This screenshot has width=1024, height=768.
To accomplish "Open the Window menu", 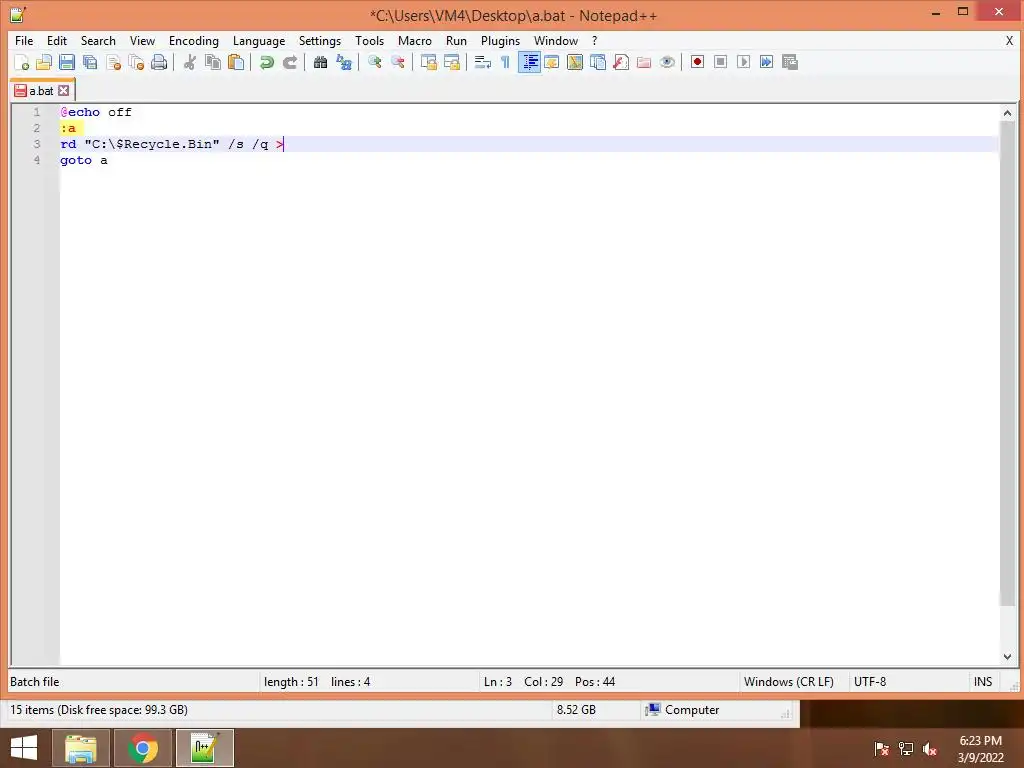I will point(556,40).
